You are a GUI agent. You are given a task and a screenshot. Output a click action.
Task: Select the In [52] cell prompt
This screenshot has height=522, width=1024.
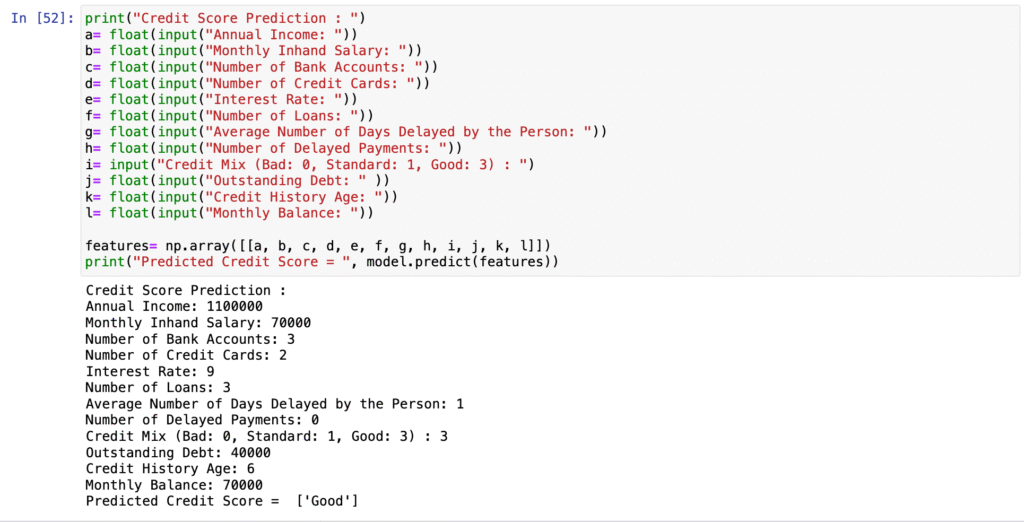pos(42,18)
